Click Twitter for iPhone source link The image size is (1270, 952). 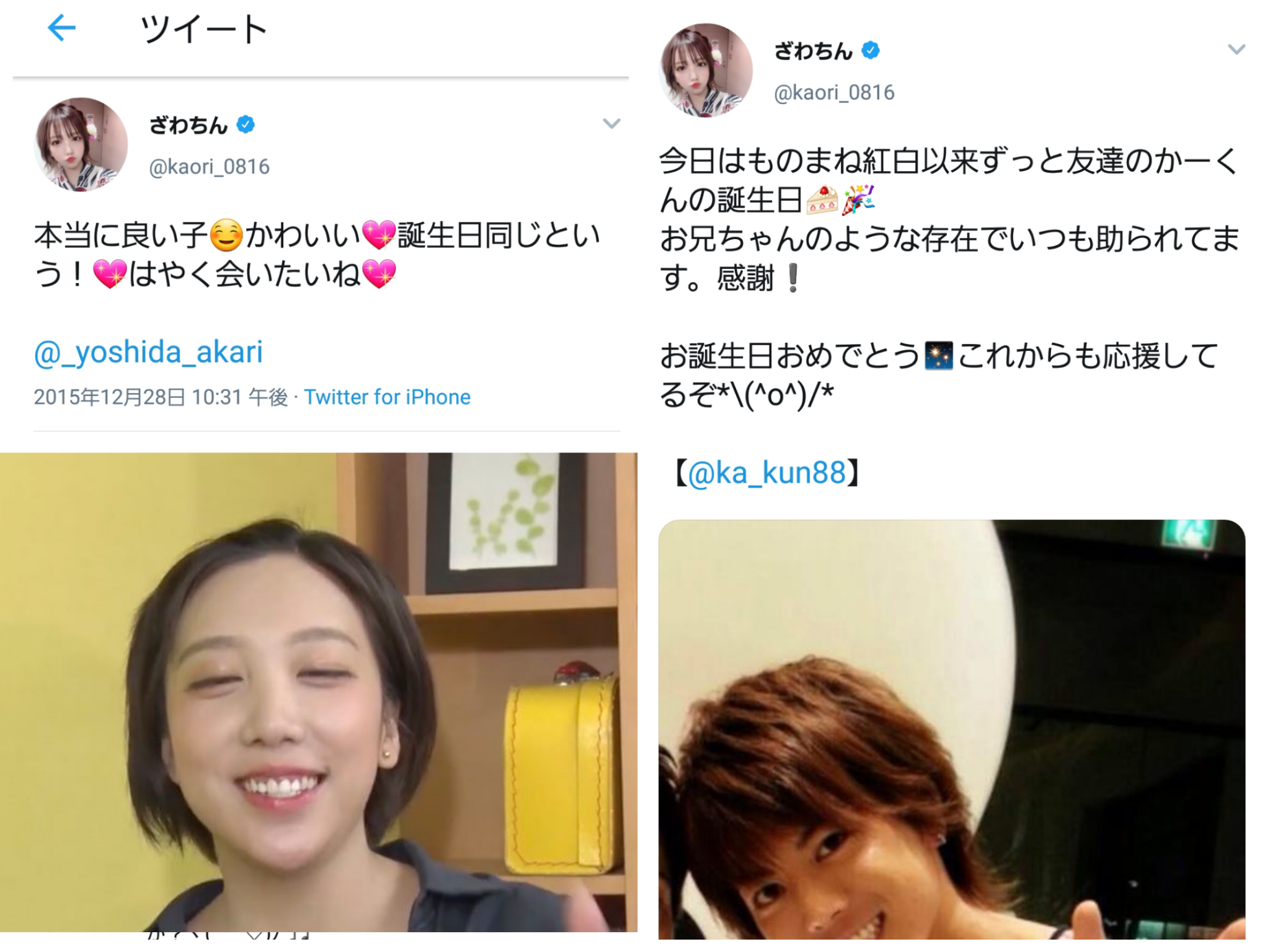(387, 397)
